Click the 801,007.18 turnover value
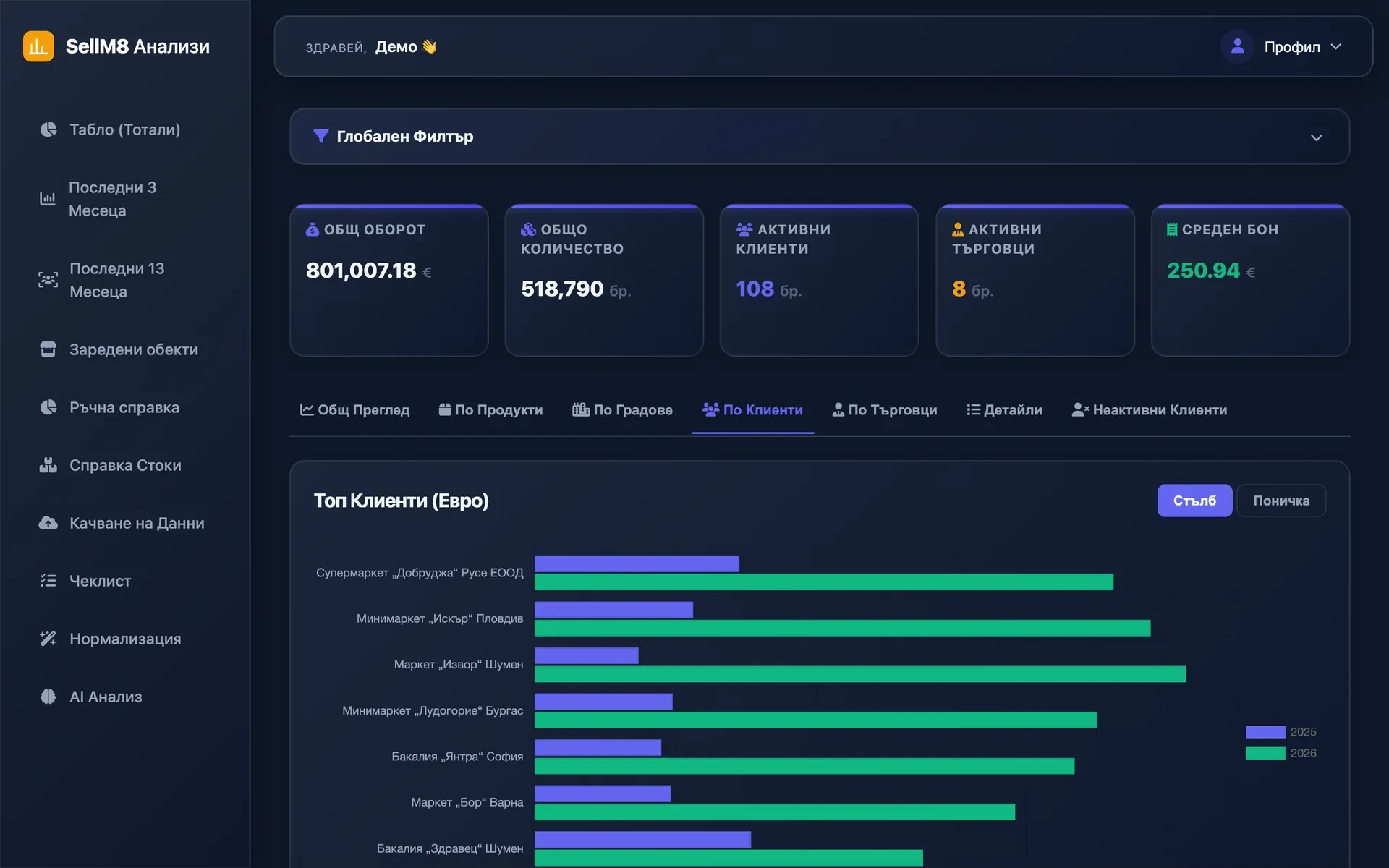Screen dimensions: 1389x868 361,271
